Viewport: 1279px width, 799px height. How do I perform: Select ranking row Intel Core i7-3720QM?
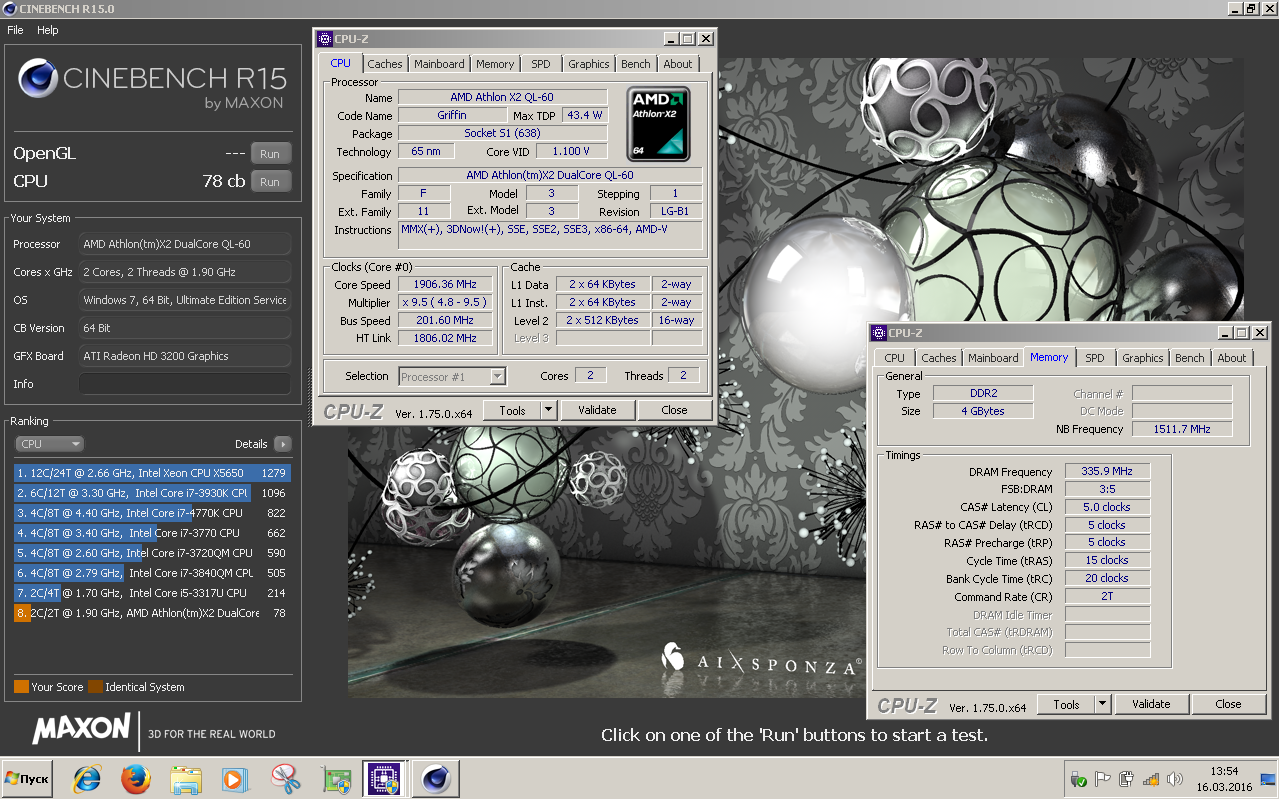point(152,553)
